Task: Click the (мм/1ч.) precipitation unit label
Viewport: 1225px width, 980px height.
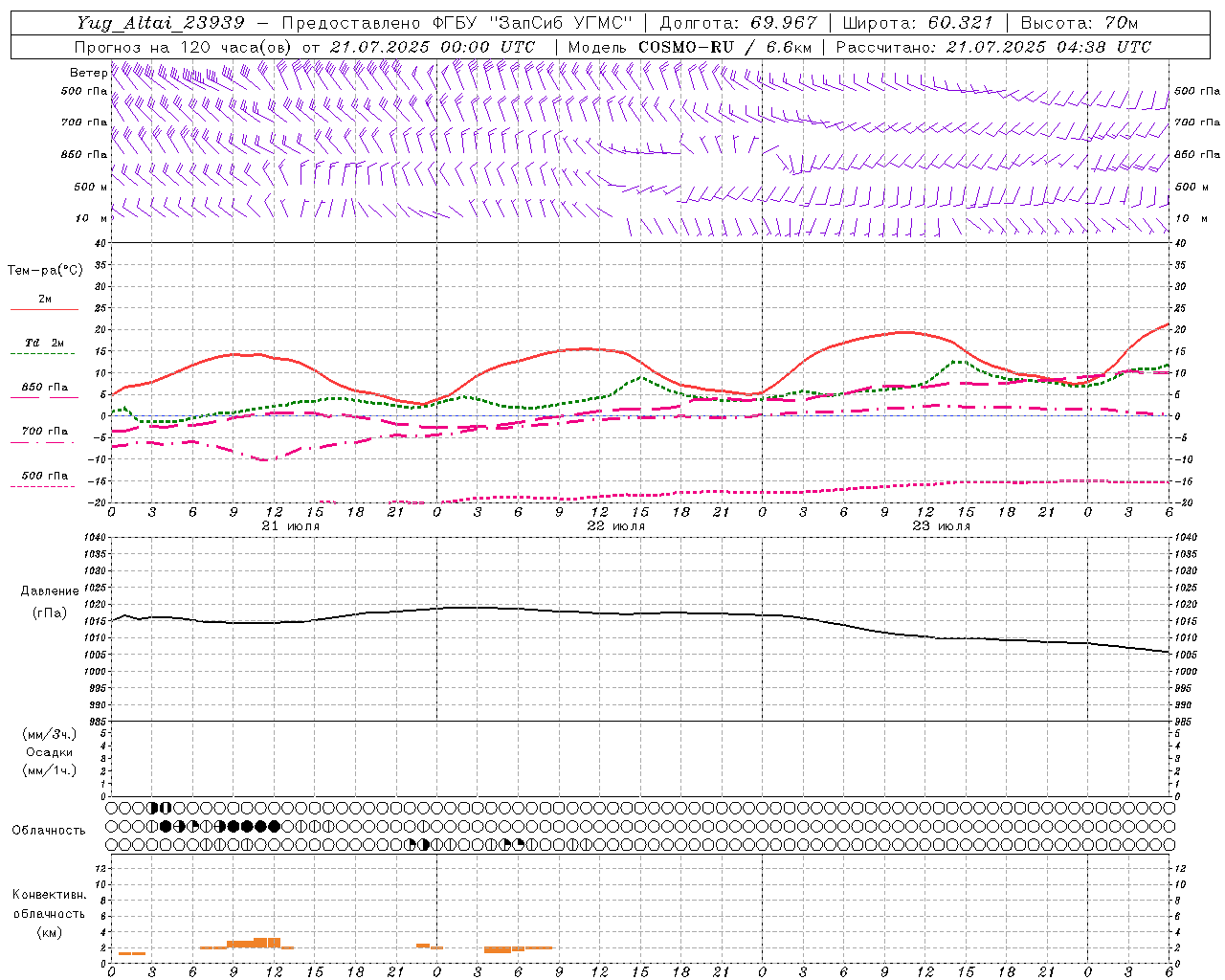Action: coord(50,770)
